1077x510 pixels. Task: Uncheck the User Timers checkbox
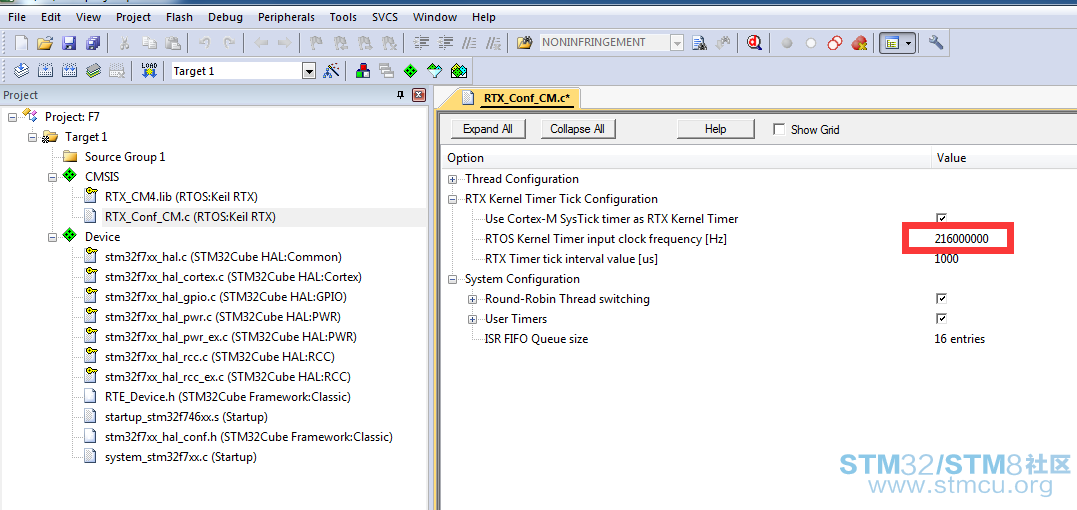[941, 318]
